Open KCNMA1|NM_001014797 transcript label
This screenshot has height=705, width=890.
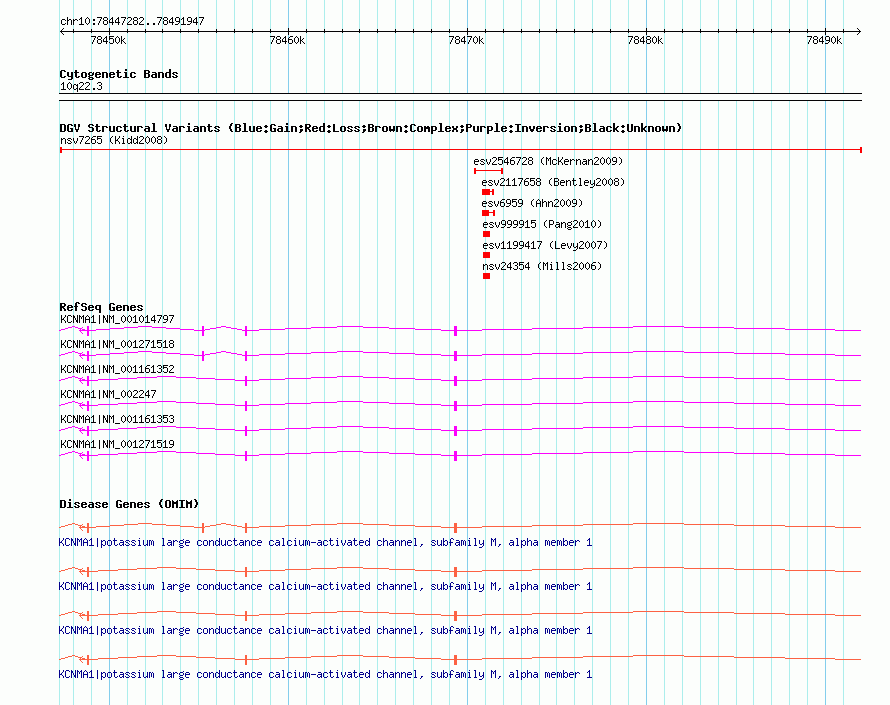point(117,319)
